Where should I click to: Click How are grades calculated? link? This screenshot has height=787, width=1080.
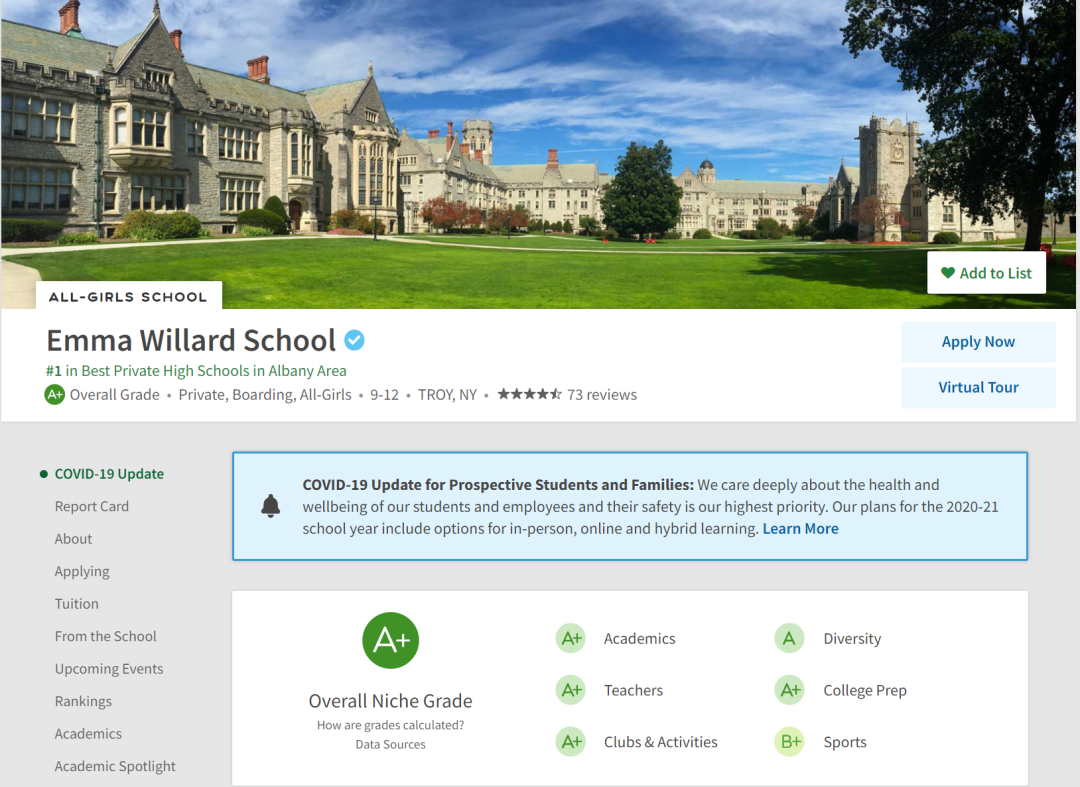pyautogui.click(x=391, y=725)
